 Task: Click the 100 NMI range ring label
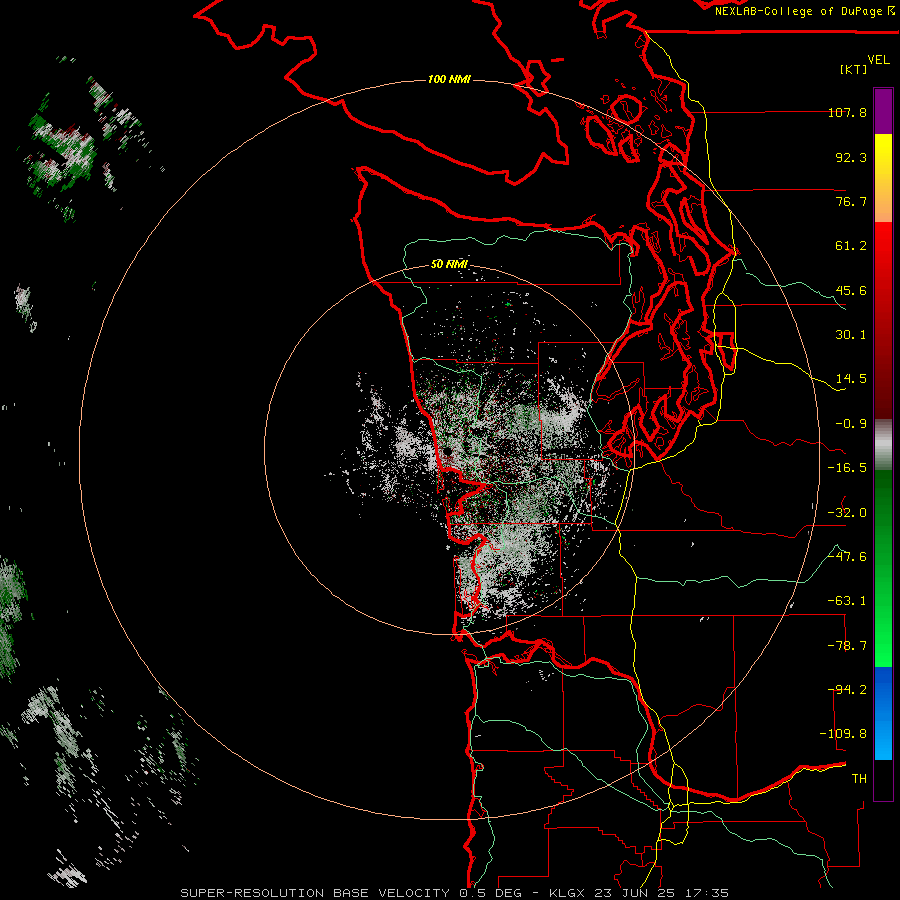[449, 79]
